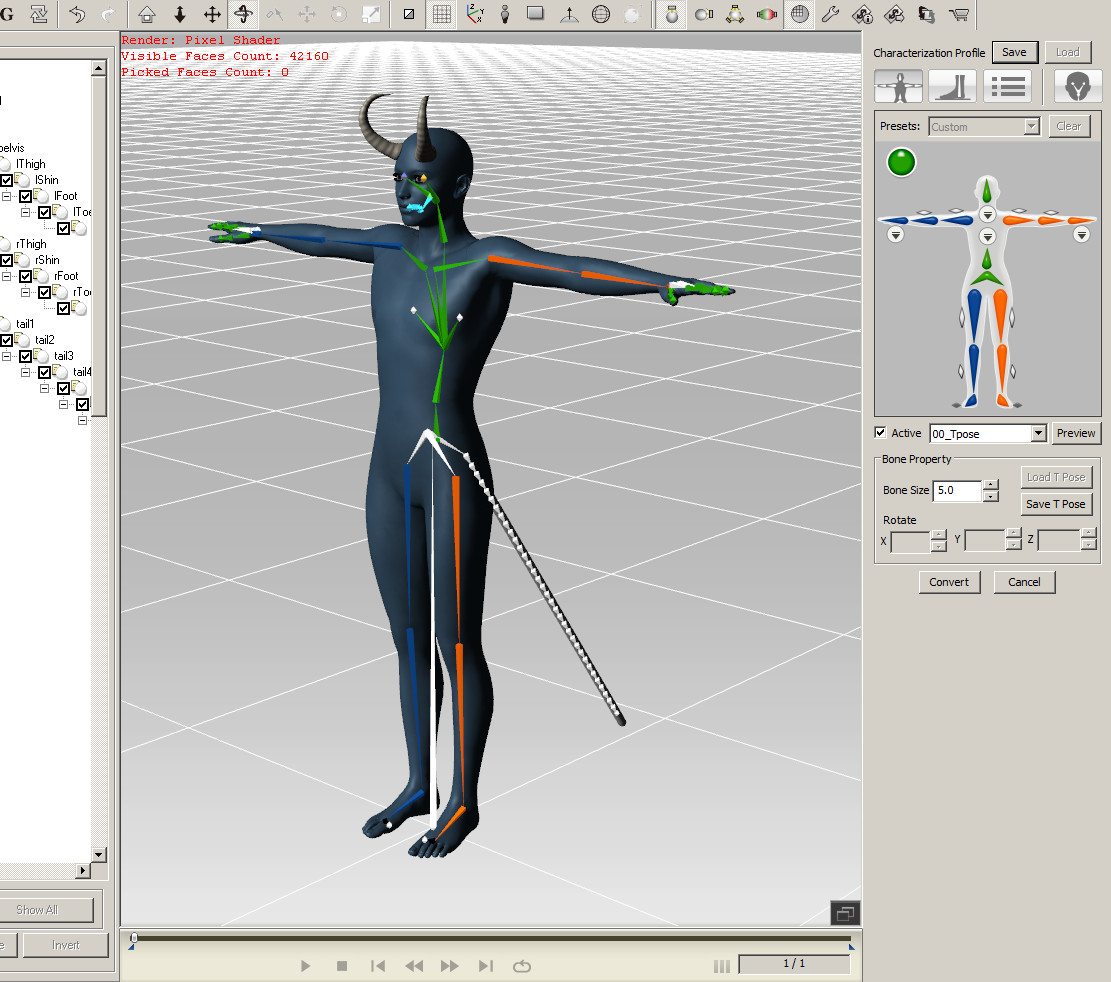Viewport: 1111px width, 982px height.
Task: Toggle the grid display toolbar icon
Action: (x=442, y=14)
